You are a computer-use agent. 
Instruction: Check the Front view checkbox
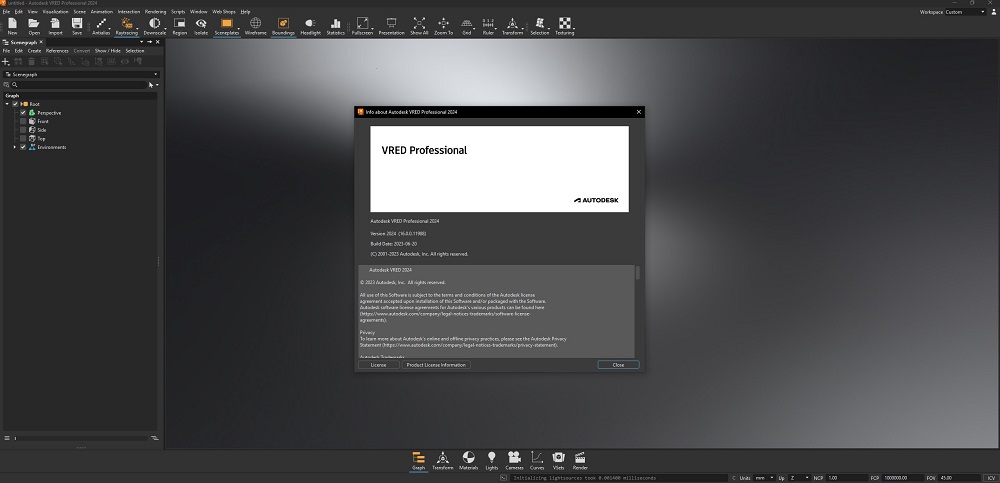pyautogui.click(x=23, y=121)
